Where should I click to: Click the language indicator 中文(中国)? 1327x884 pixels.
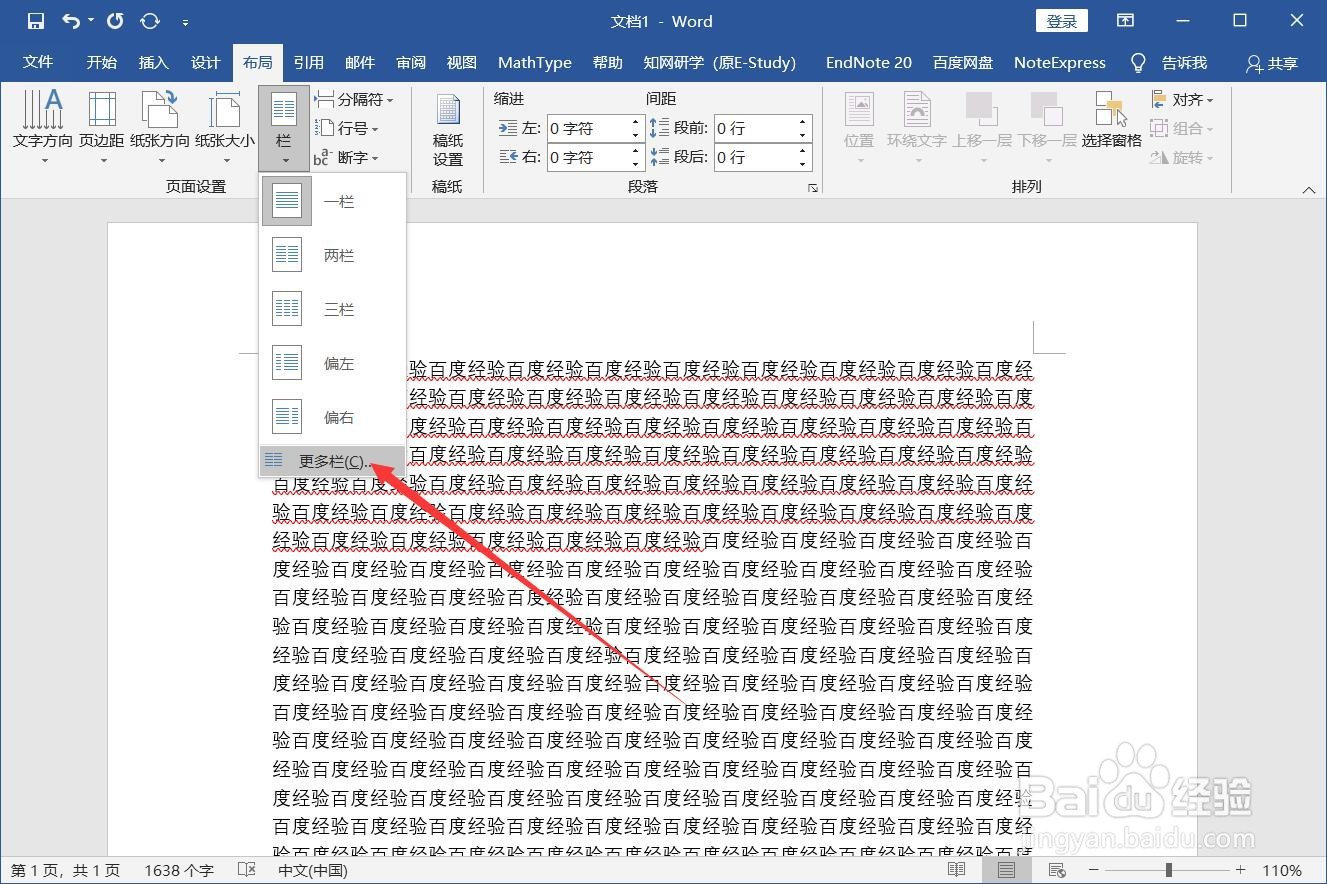[x=313, y=870]
